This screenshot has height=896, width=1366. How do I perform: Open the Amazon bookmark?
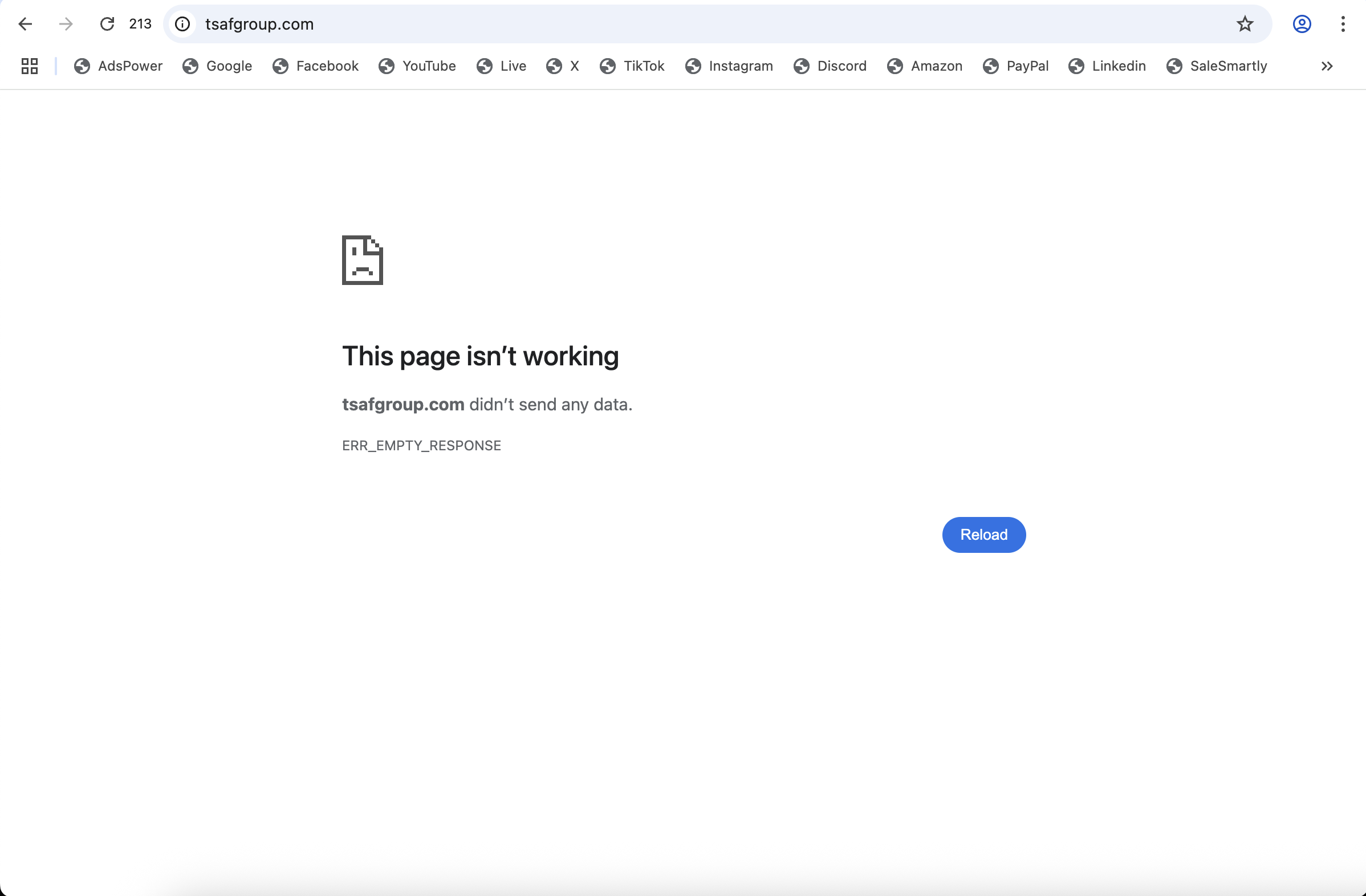[x=925, y=66]
